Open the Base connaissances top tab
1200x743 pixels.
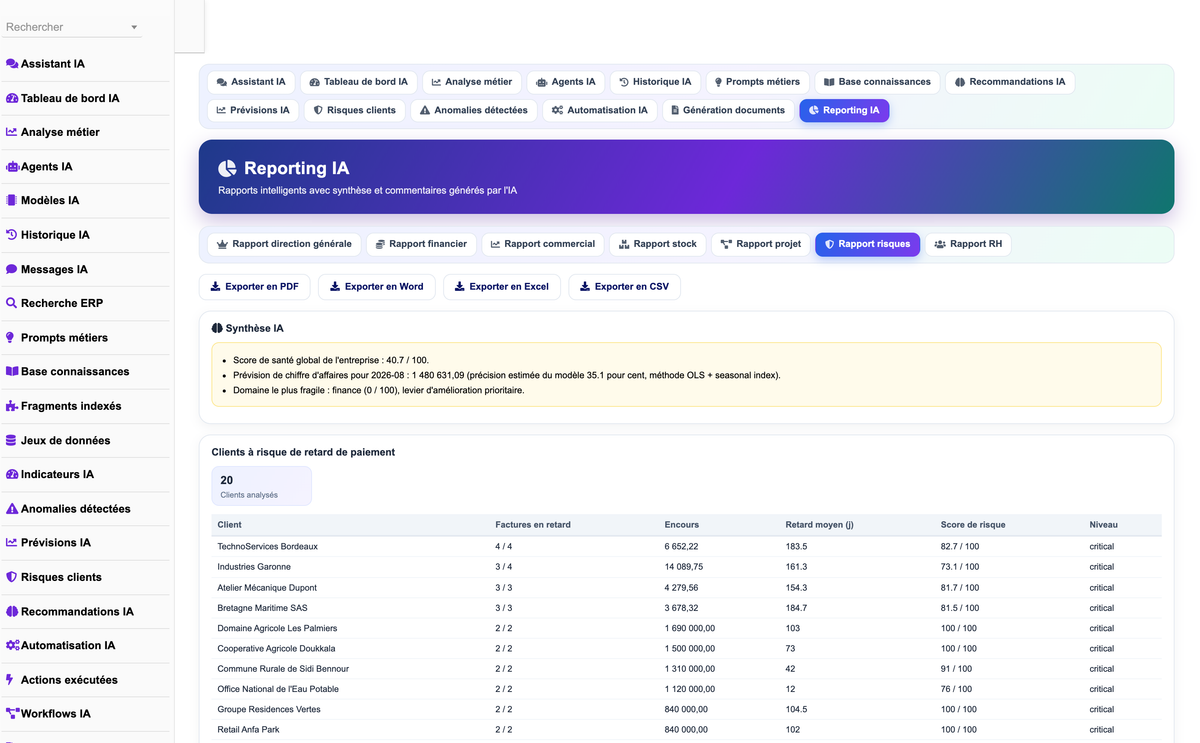click(877, 82)
